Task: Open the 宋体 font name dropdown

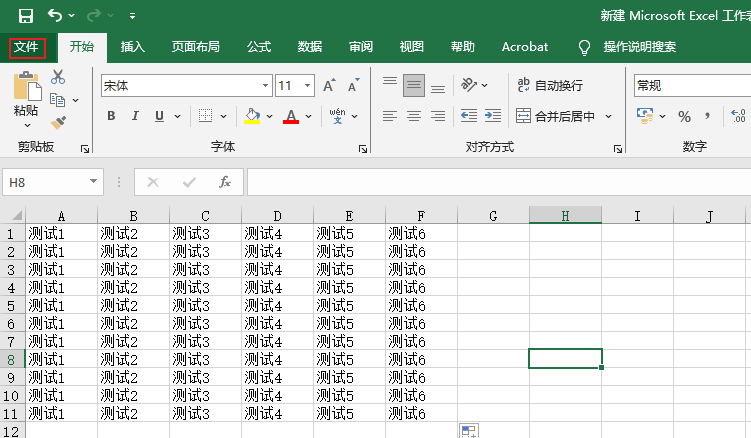Action: click(x=265, y=86)
